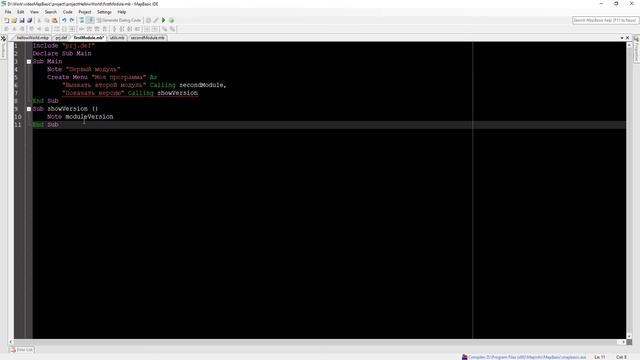
Task: Switch to HelloWorld.mbp tab
Action: point(32,38)
